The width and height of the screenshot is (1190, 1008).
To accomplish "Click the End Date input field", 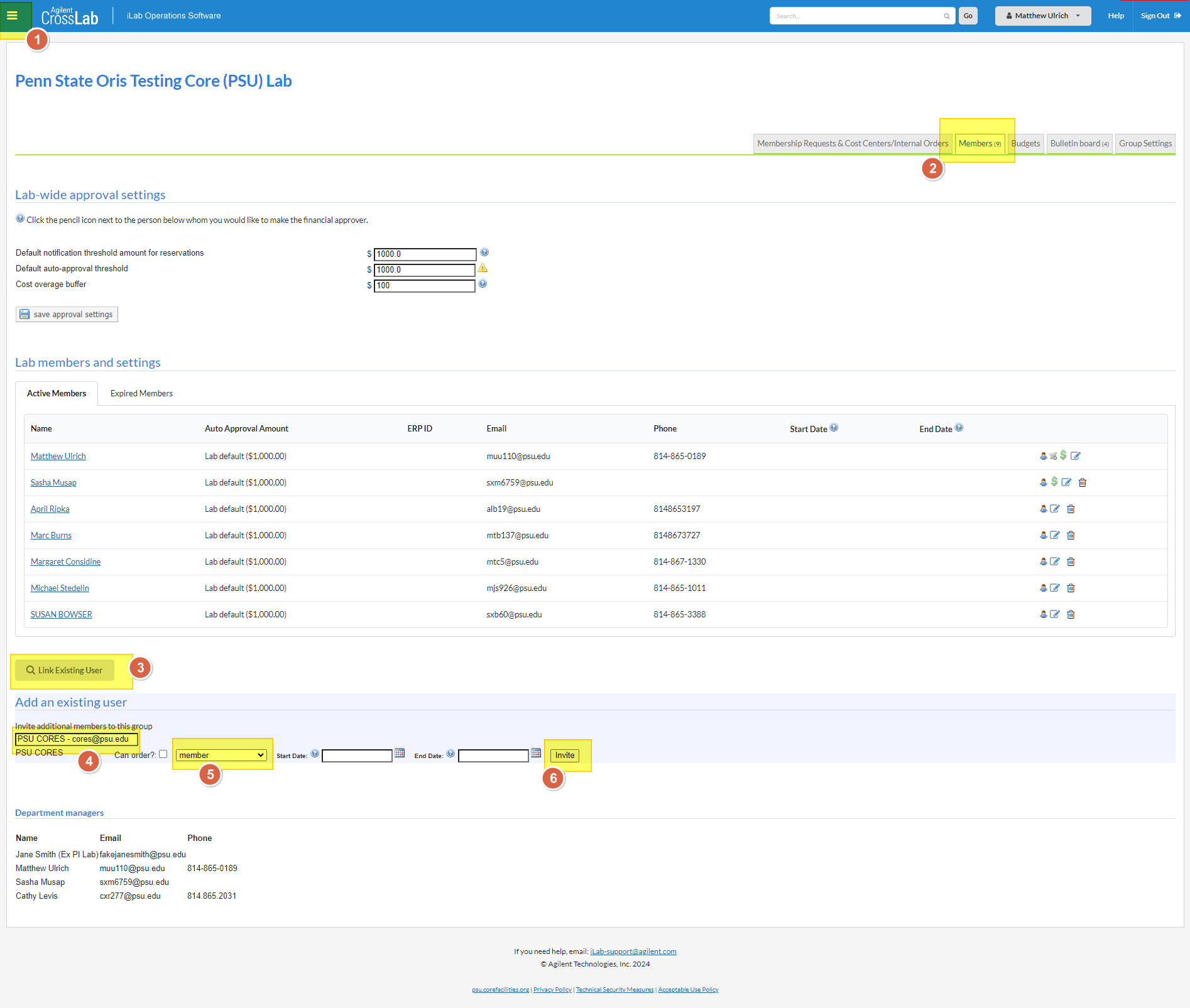I will point(493,756).
